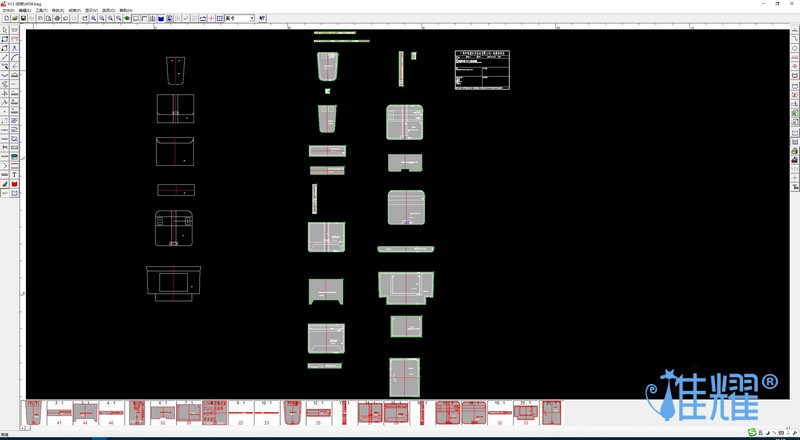Viewport: 800px width, 440px height.
Task: Click the Save disk icon
Action: (x=23, y=18)
